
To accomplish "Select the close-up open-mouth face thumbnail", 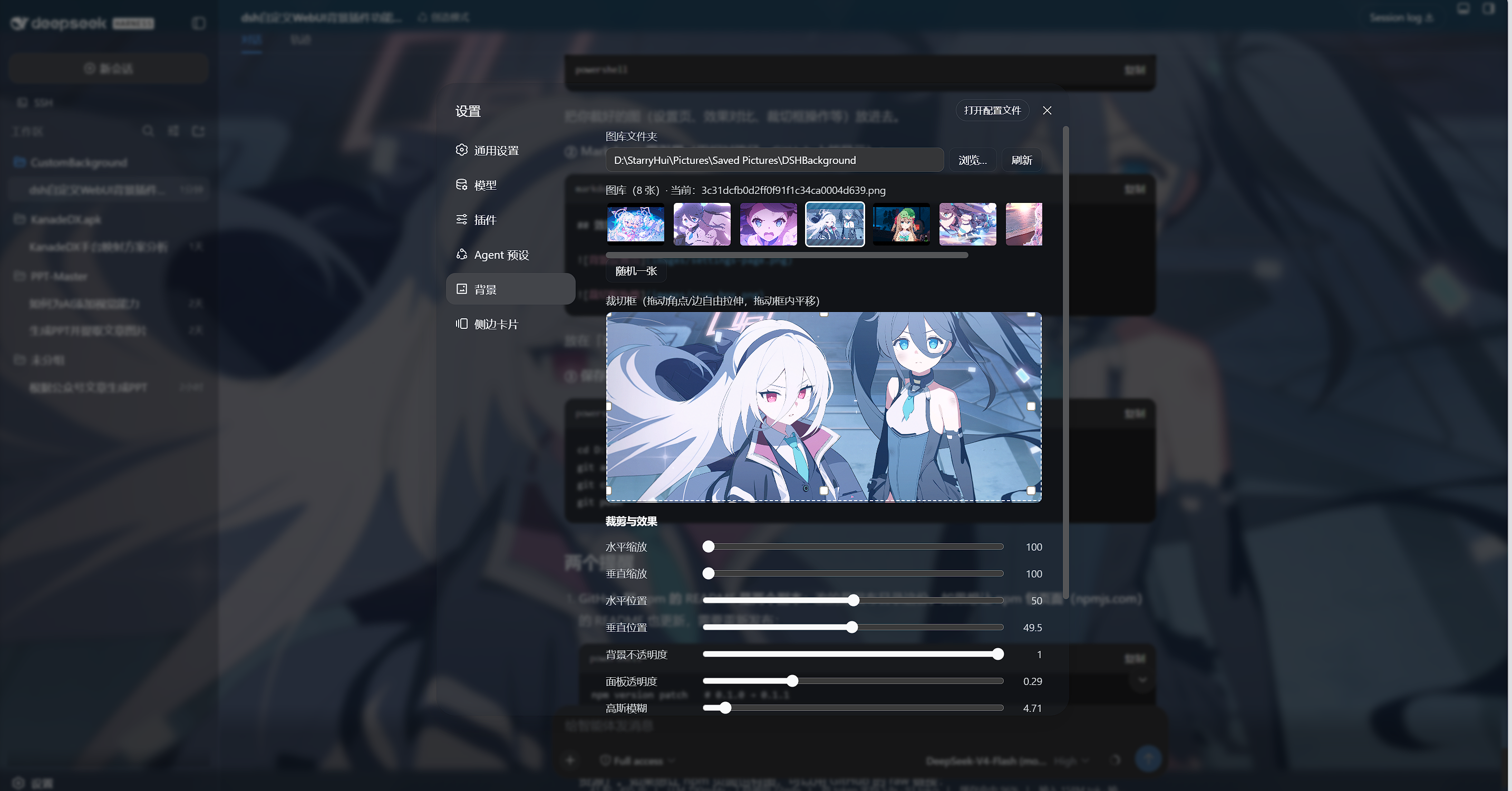I will pyautogui.click(x=768, y=223).
